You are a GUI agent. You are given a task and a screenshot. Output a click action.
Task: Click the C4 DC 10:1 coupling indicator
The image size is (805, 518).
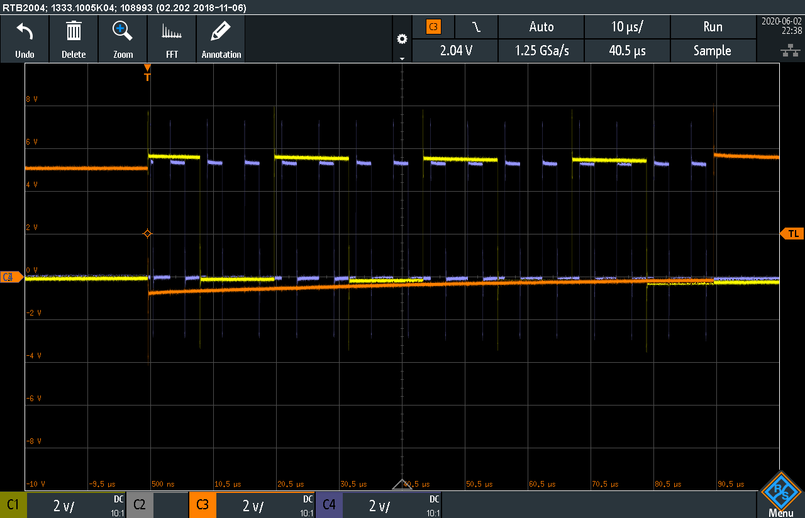433,506
